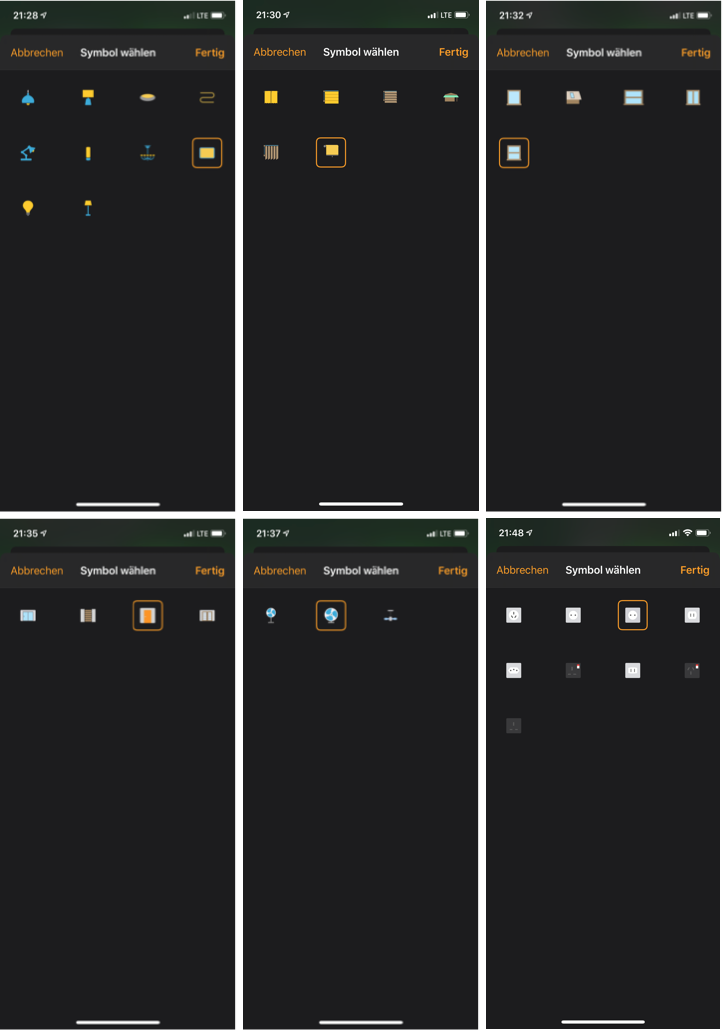Select the LED light strip symbol
This screenshot has width=723, height=1030.
coord(207,97)
